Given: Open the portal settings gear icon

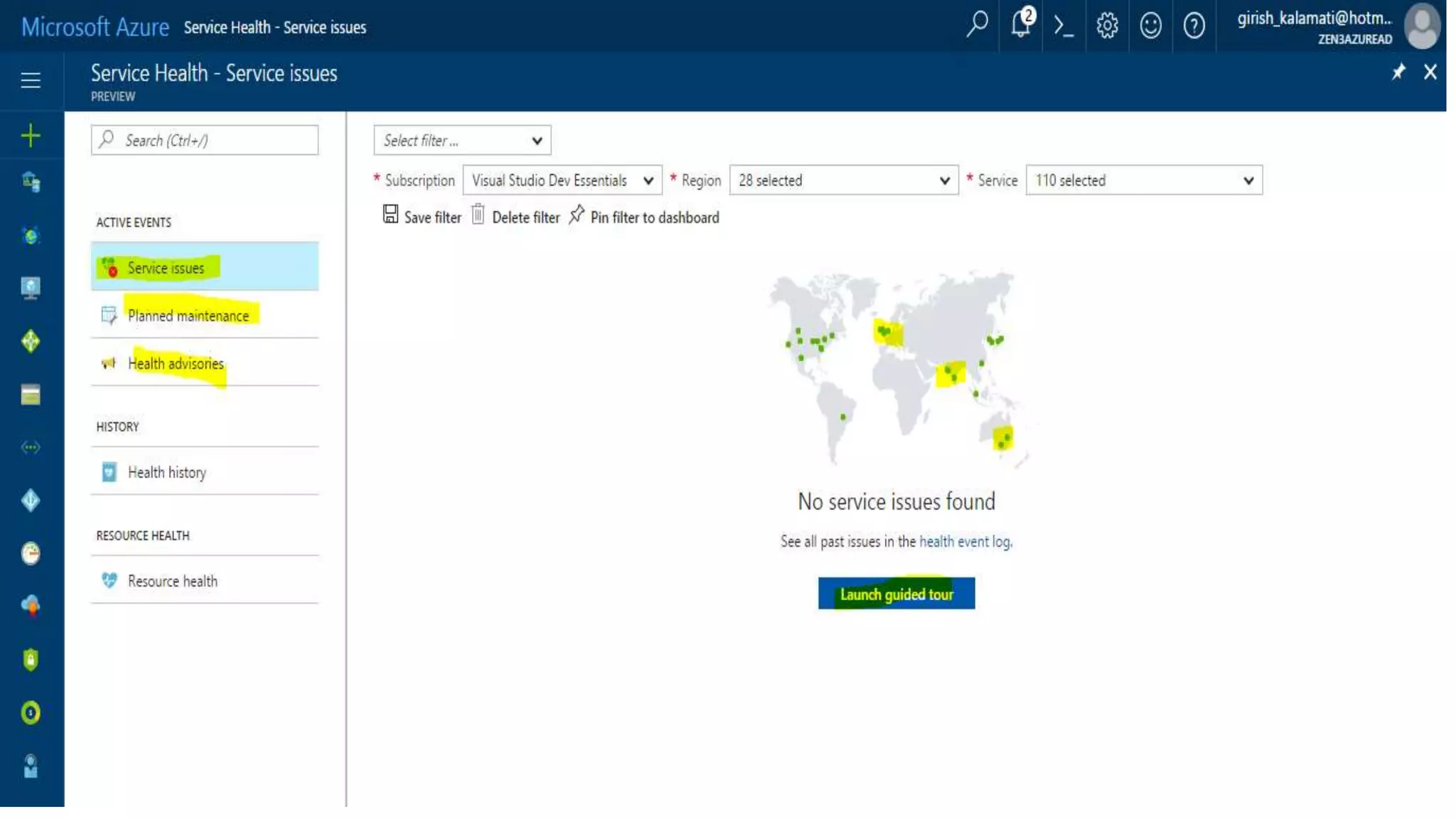Looking at the screenshot, I should tap(1107, 26).
